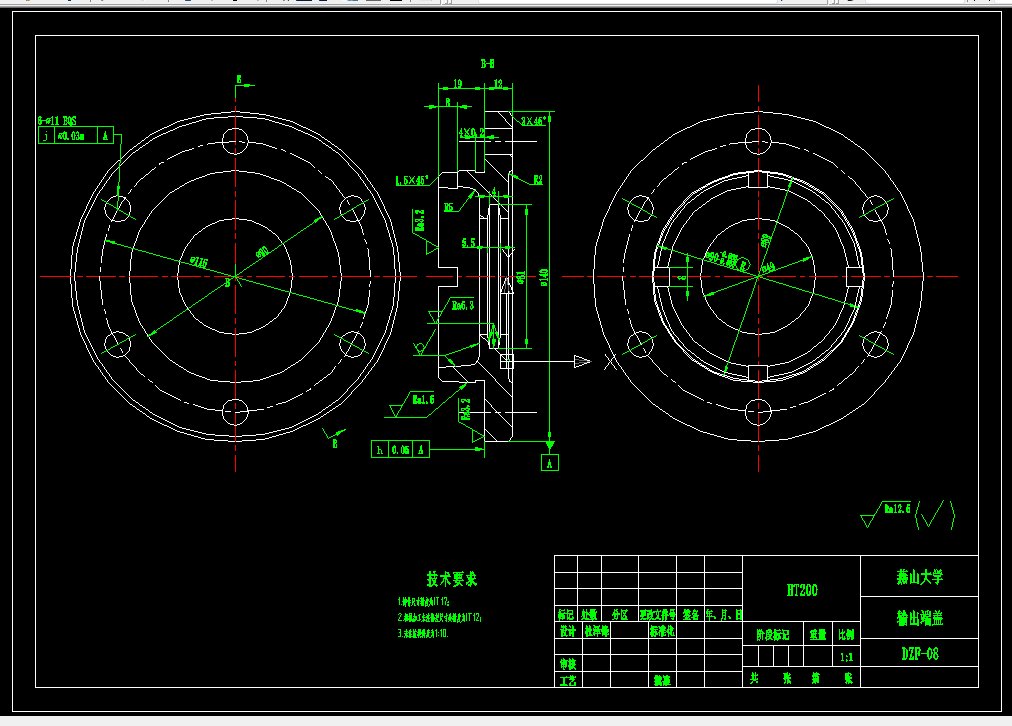Click the R5 radius label

(449, 207)
